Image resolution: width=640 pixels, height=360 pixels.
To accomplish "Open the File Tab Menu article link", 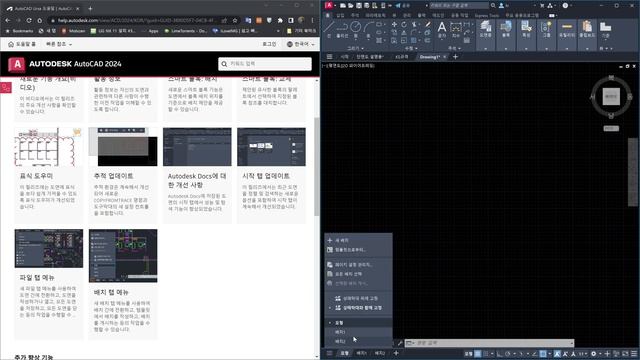I will coord(37,278).
